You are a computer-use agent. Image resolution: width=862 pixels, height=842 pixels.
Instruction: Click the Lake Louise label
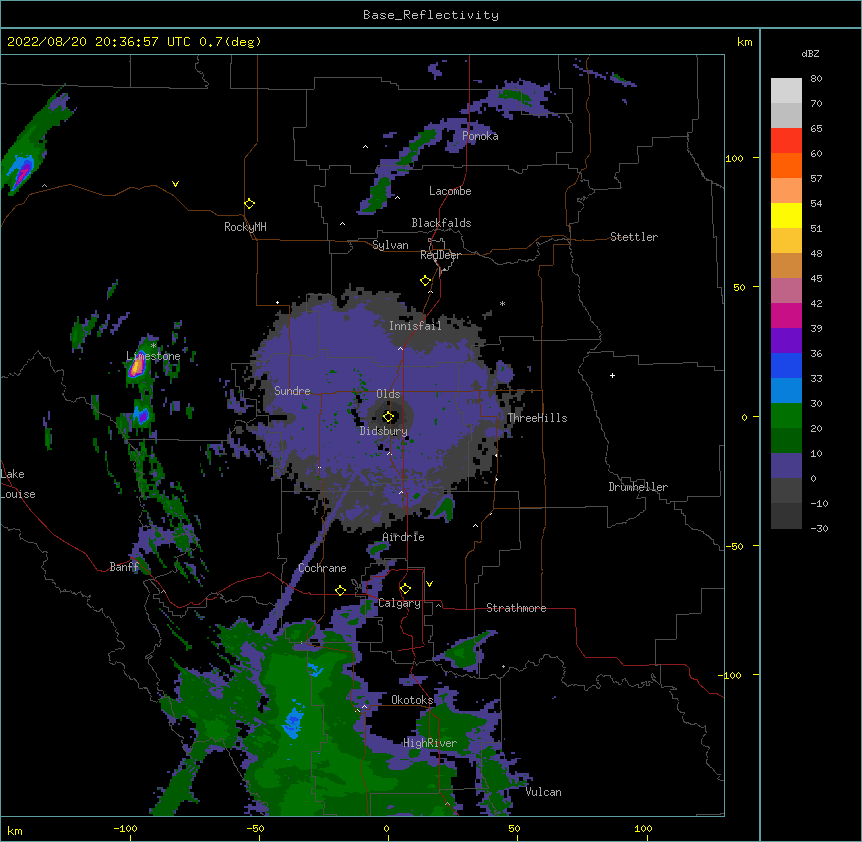(18, 484)
